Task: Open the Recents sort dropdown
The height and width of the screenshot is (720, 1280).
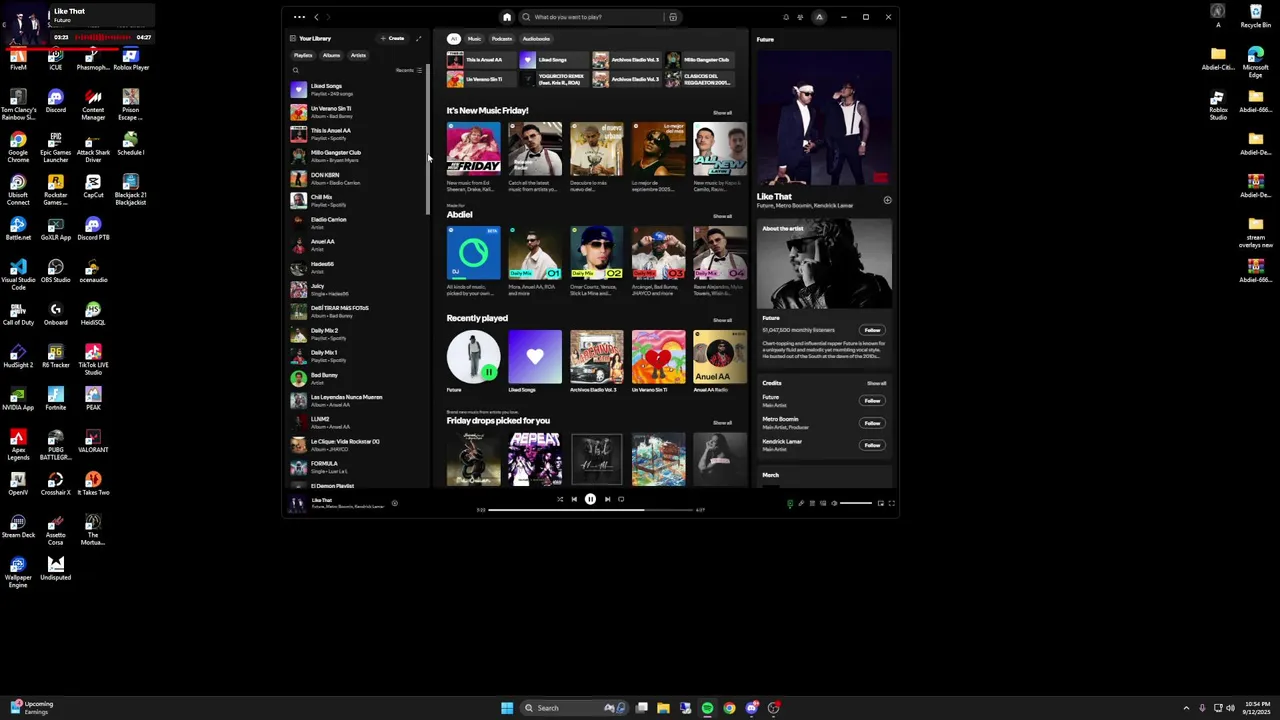Action: (408, 70)
